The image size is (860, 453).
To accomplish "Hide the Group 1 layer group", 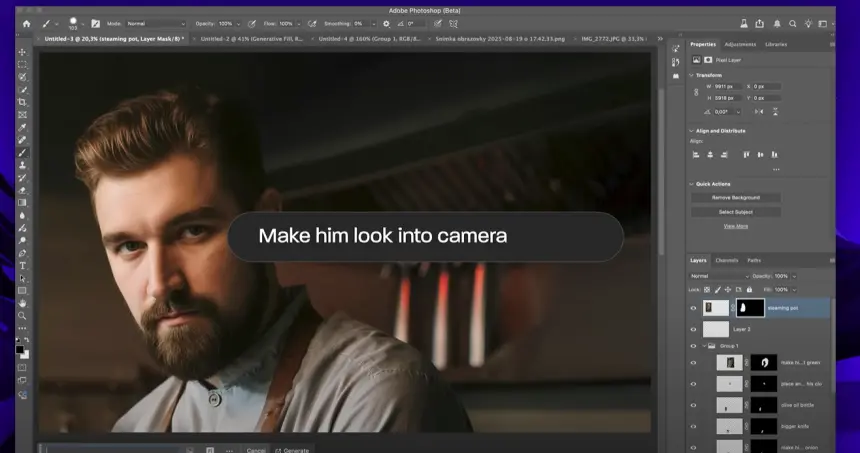I will (x=694, y=346).
